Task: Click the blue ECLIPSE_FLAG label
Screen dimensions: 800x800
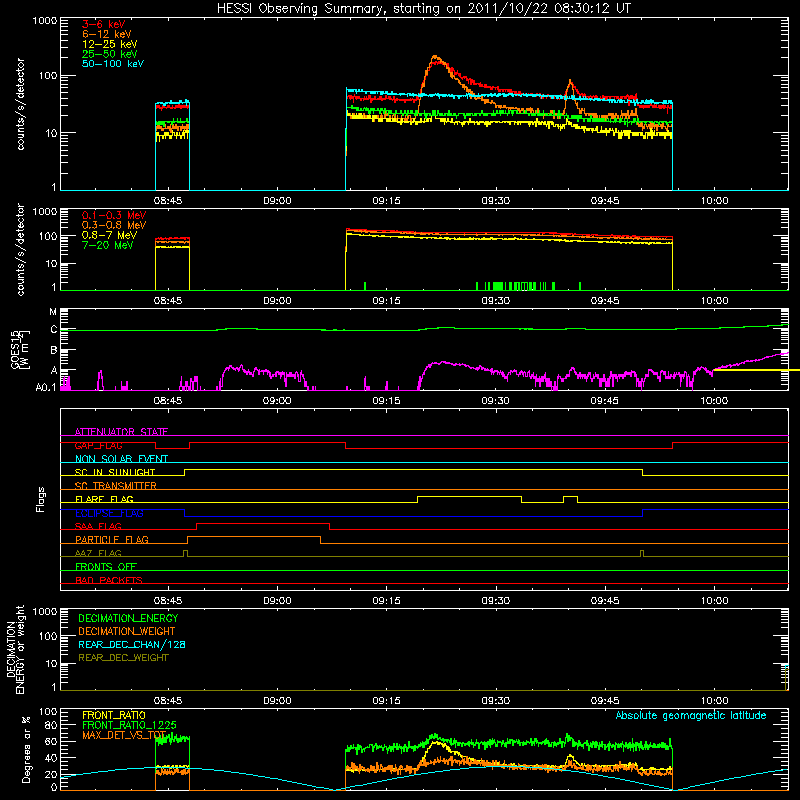Action: [109, 513]
